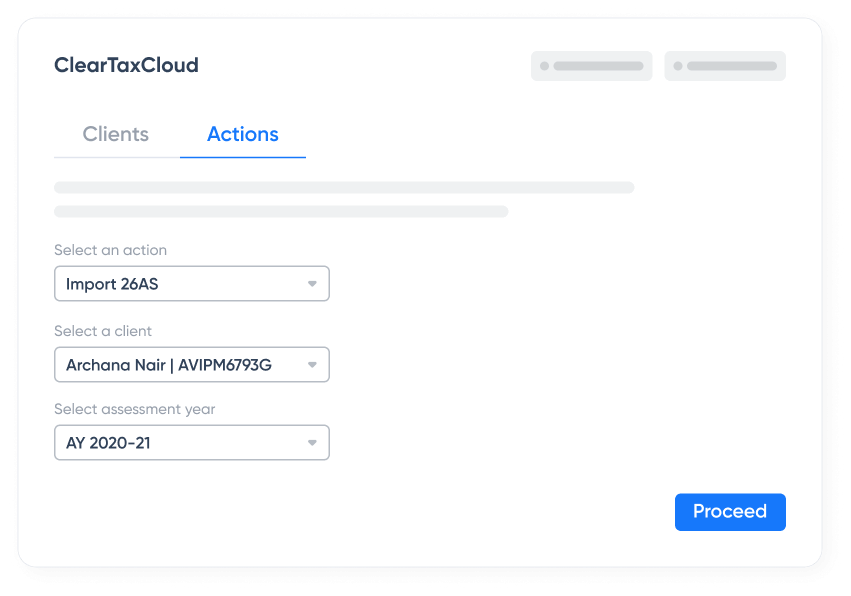The width and height of the screenshot is (851, 596).
Task: Open the client dropdown showing Archana Nair
Action: click(191, 364)
